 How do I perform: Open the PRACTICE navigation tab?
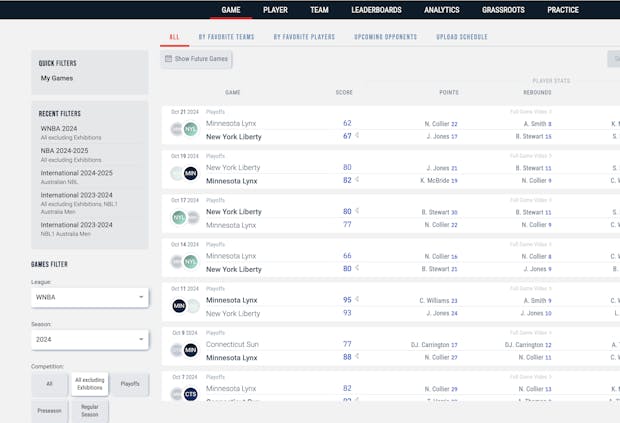click(563, 10)
